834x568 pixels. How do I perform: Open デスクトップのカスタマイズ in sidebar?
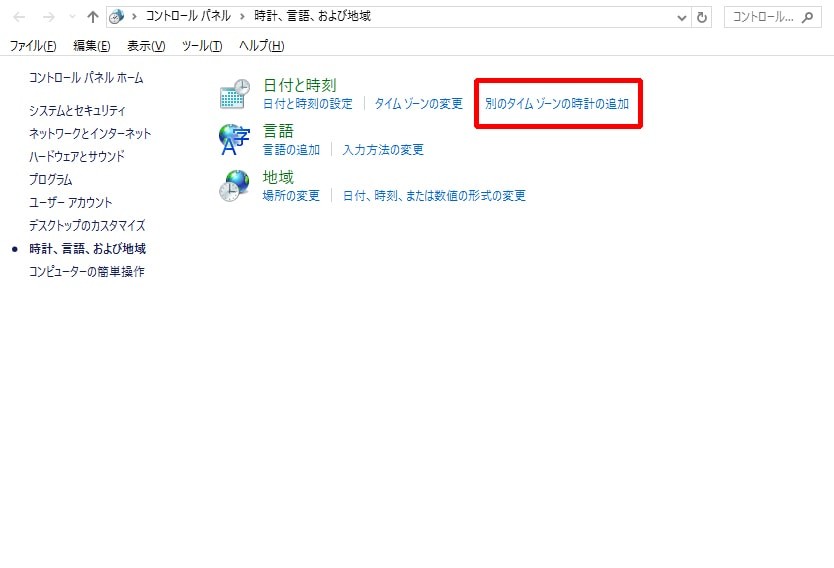coord(87,225)
